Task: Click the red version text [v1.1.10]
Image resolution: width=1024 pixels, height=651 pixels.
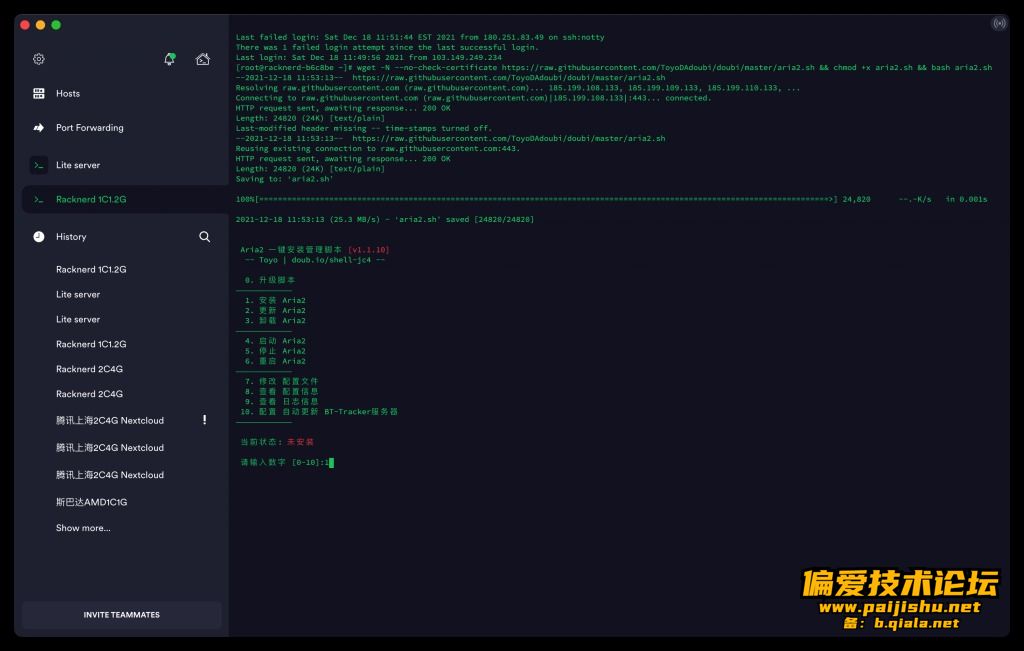Action: pyautogui.click(x=368, y=249)
